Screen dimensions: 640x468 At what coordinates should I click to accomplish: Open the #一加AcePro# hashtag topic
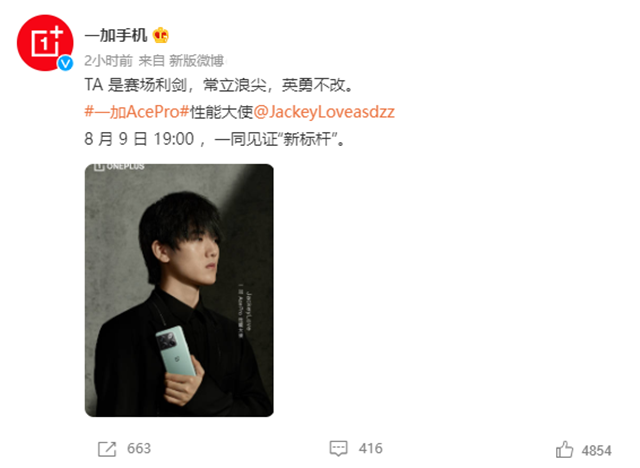(x=137, y=111)
